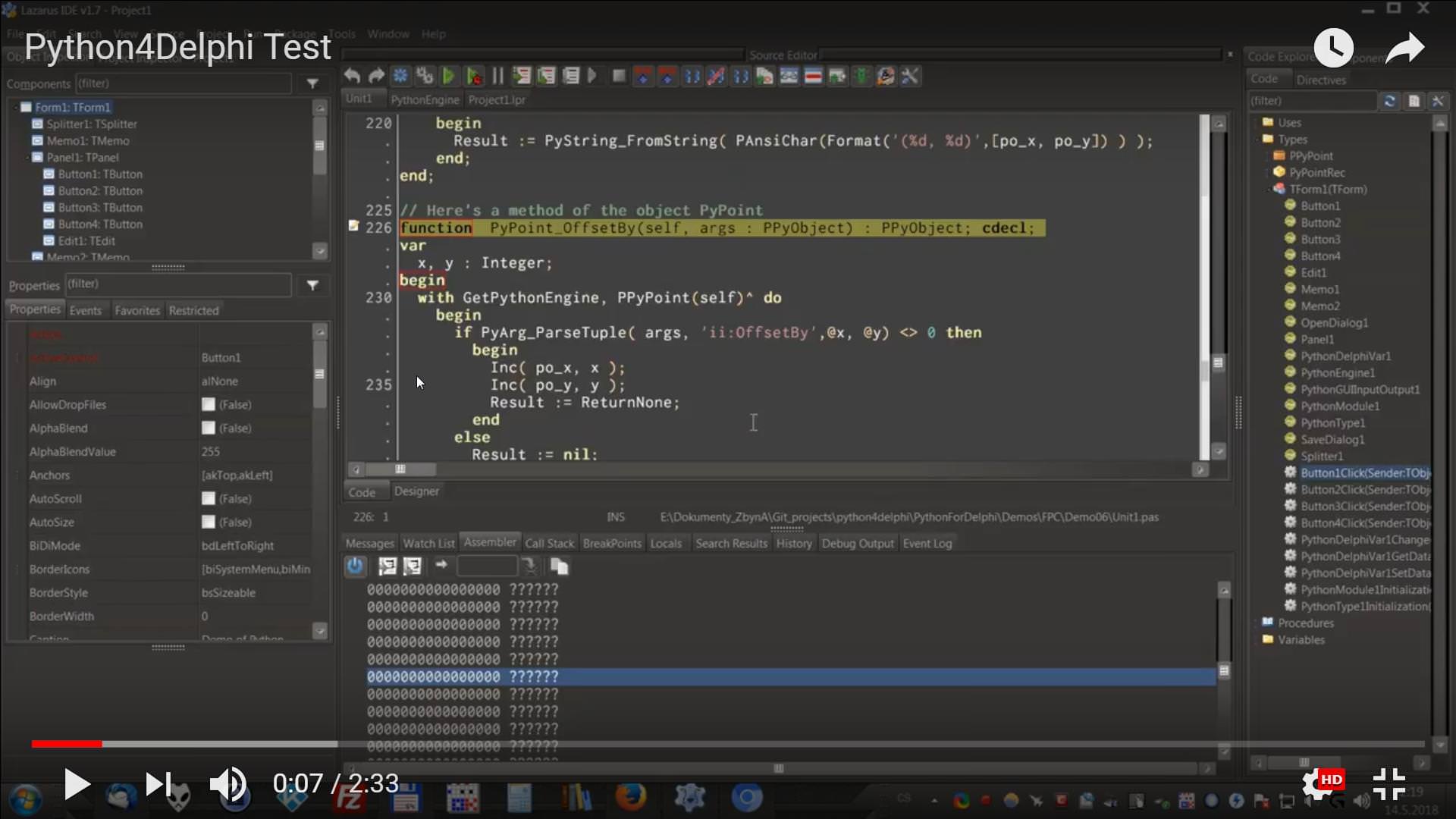The width and height of the screenshot is (1456, 819).
Task: Click the Step Into icon
Action: coord(522,76)
